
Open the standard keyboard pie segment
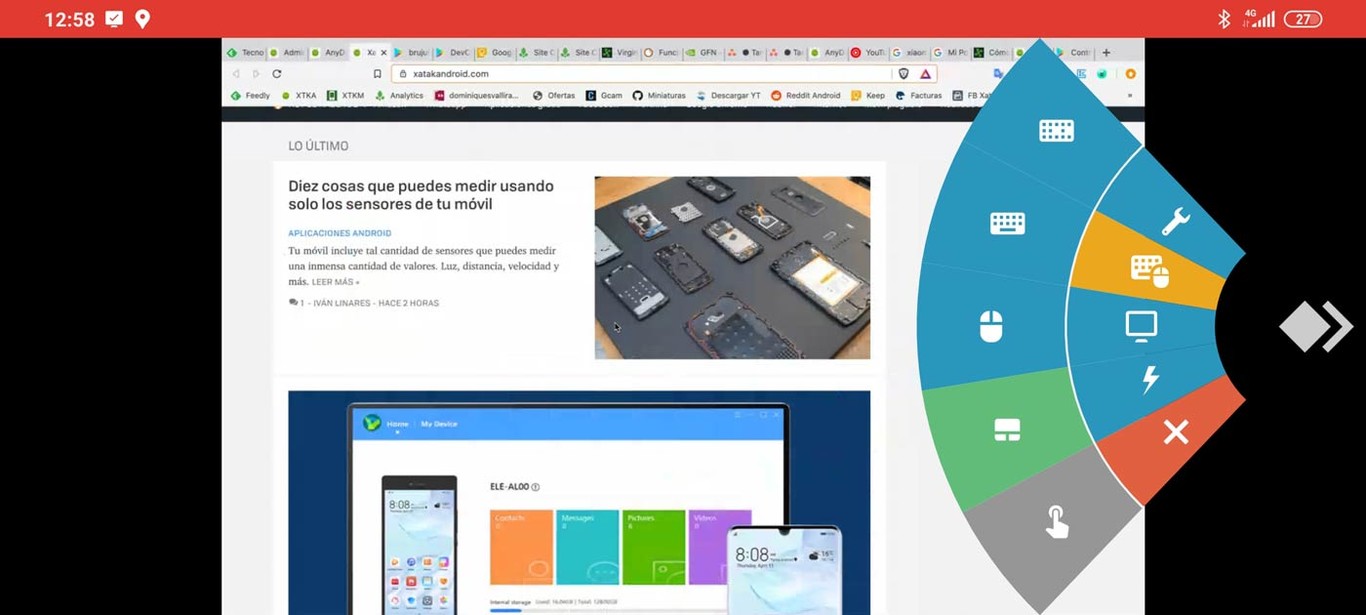[1007, 223]
